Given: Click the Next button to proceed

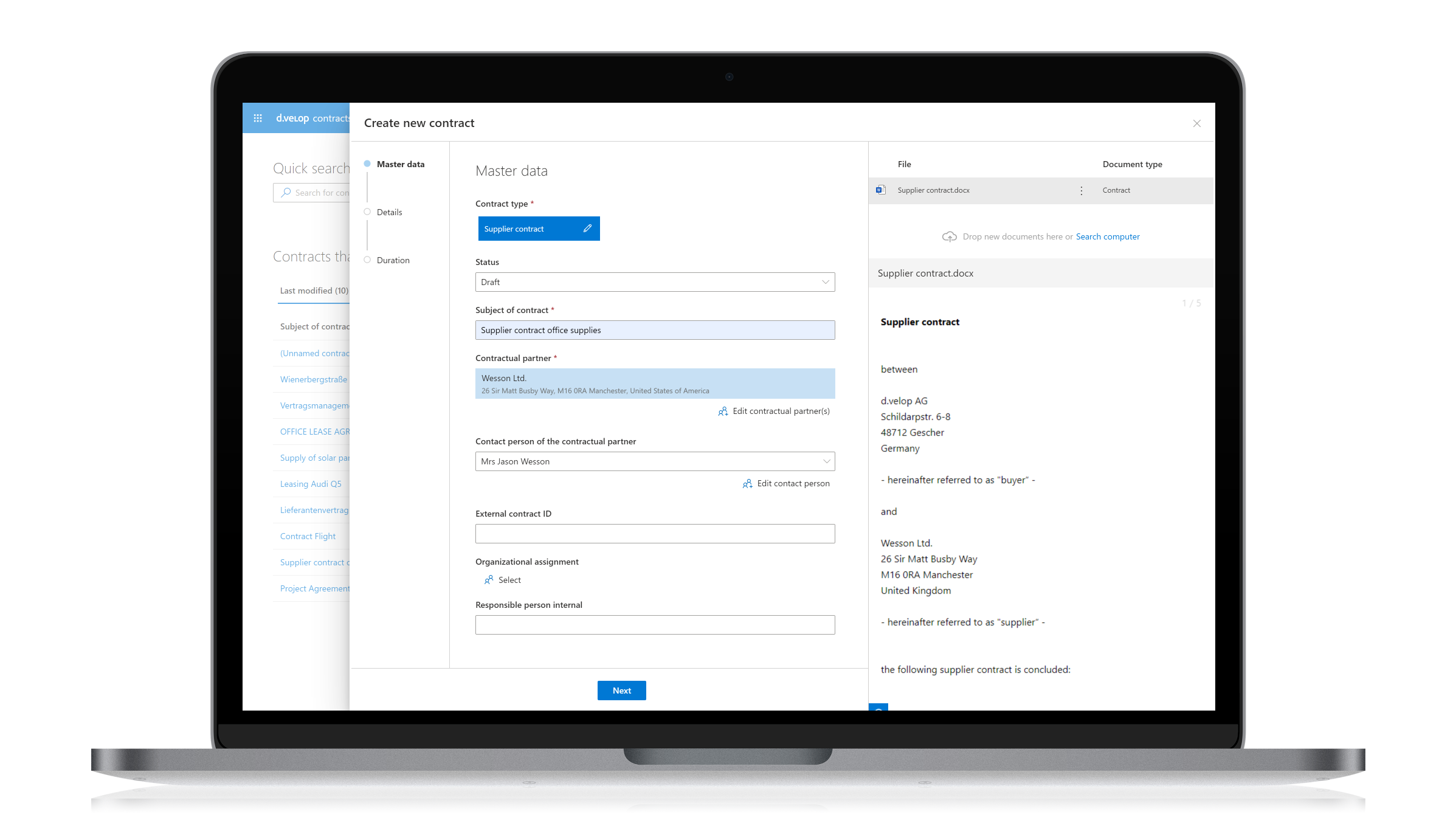Looking at the screenshot, I should 622,690.
